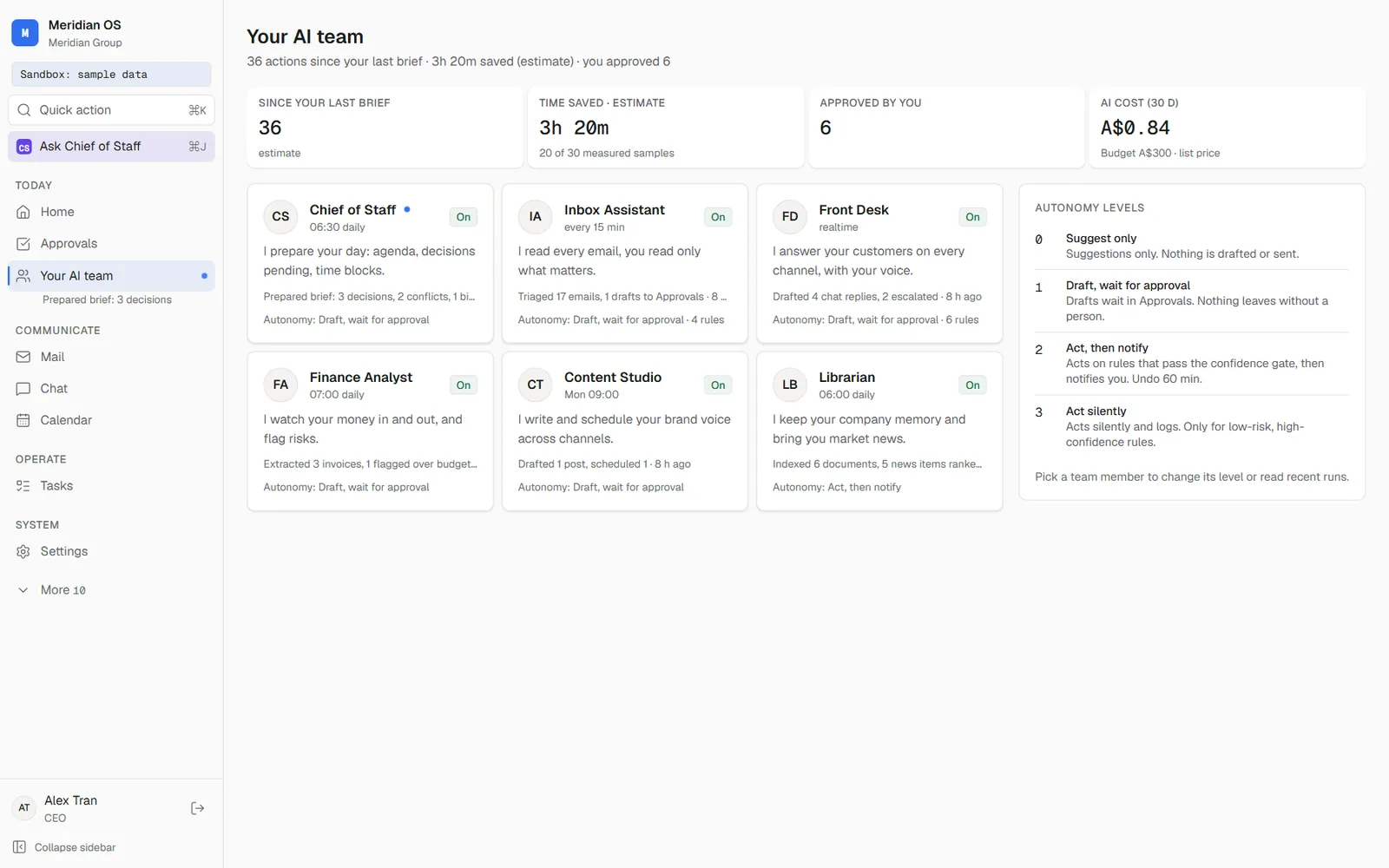Toggle the Chief of Staff On switch
This screenshot has height=868, width=1389.
[464, 217]
